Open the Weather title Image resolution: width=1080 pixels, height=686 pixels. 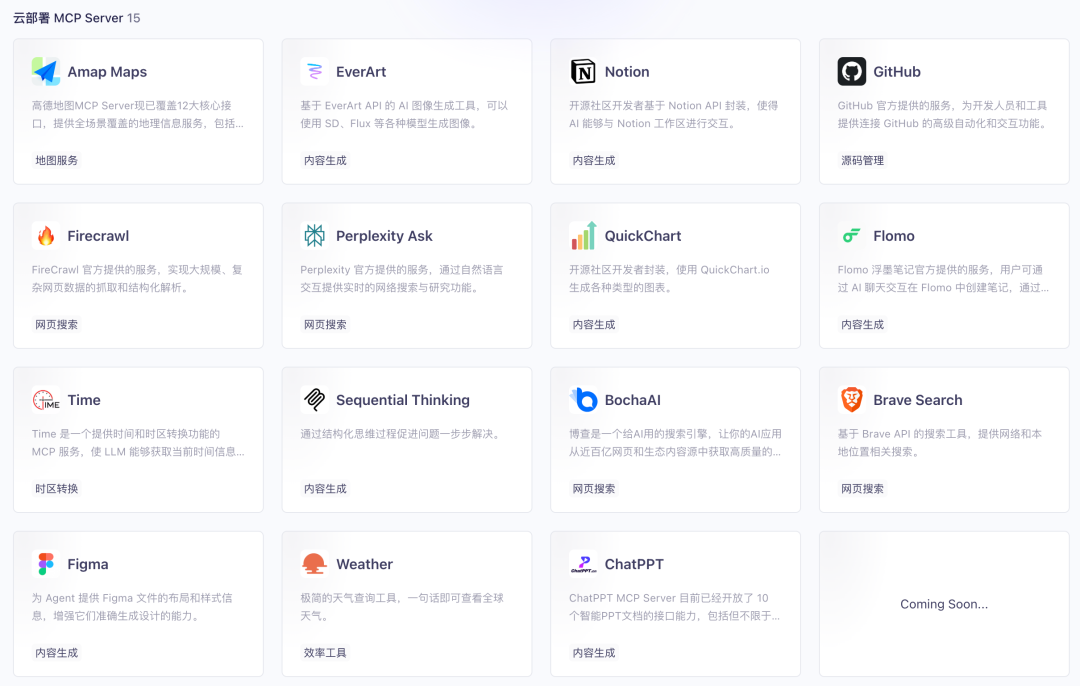coord(364,564)
